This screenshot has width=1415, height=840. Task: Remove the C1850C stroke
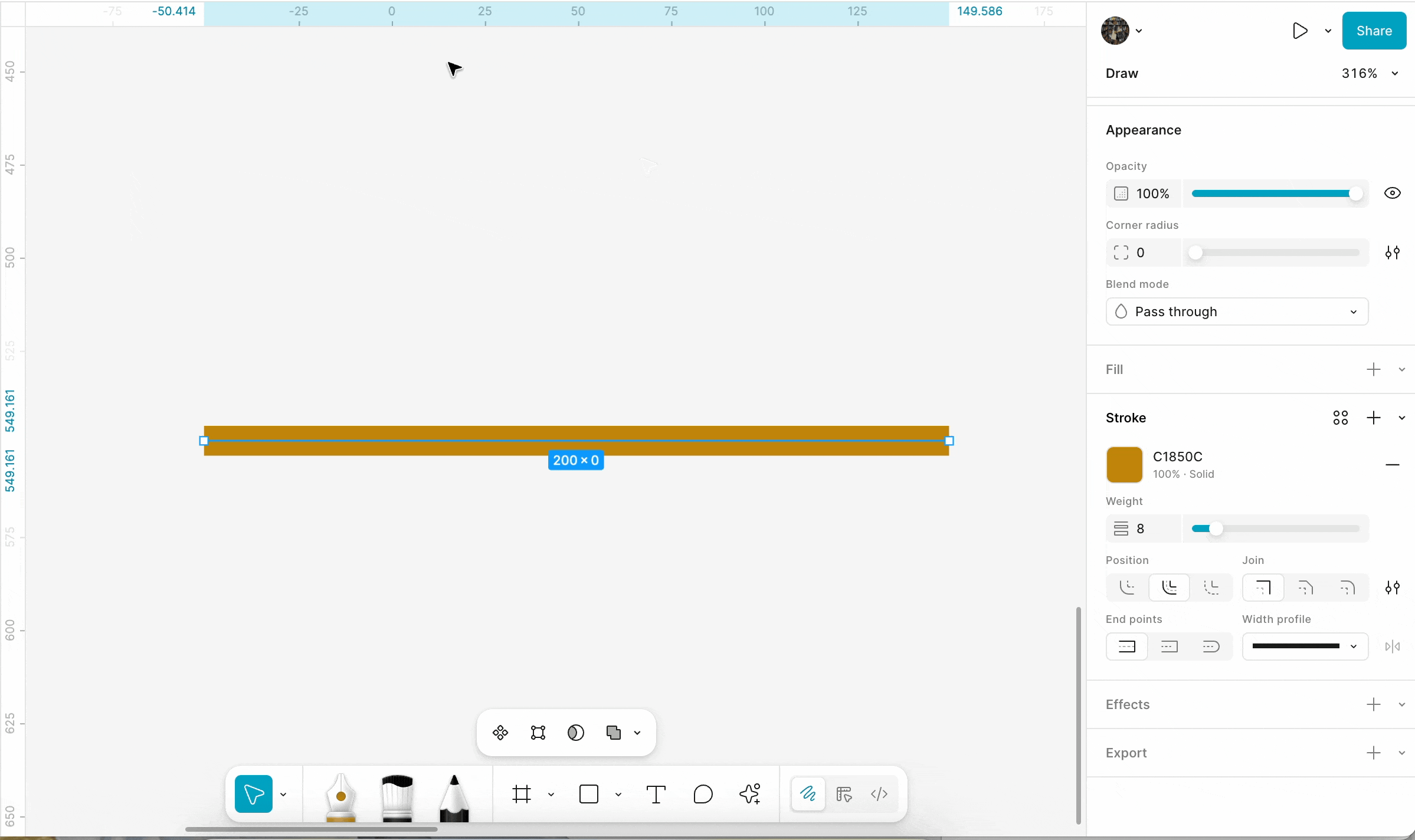(x=1393, y=465)
